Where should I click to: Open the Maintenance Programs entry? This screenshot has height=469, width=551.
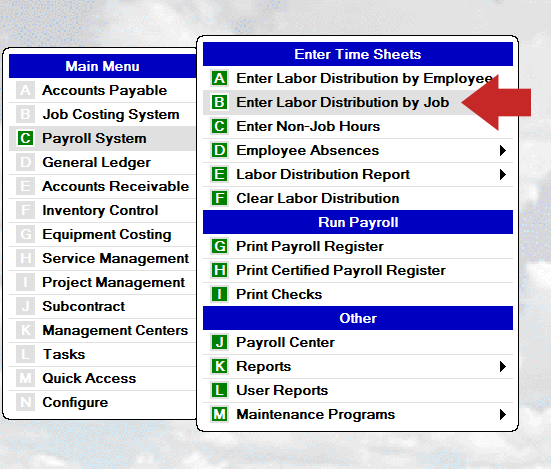358,414
